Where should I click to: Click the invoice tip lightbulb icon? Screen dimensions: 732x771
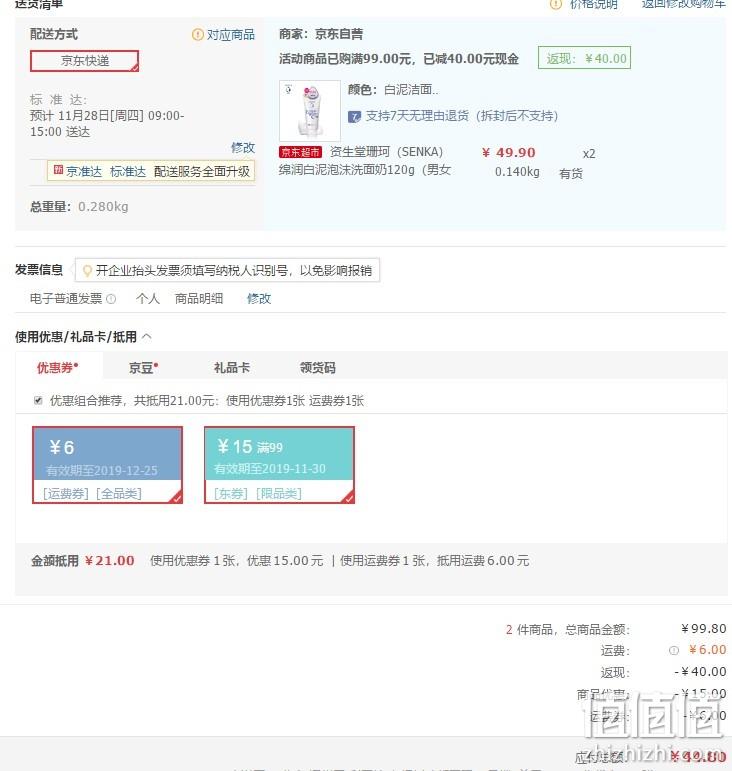pos(87,270)
